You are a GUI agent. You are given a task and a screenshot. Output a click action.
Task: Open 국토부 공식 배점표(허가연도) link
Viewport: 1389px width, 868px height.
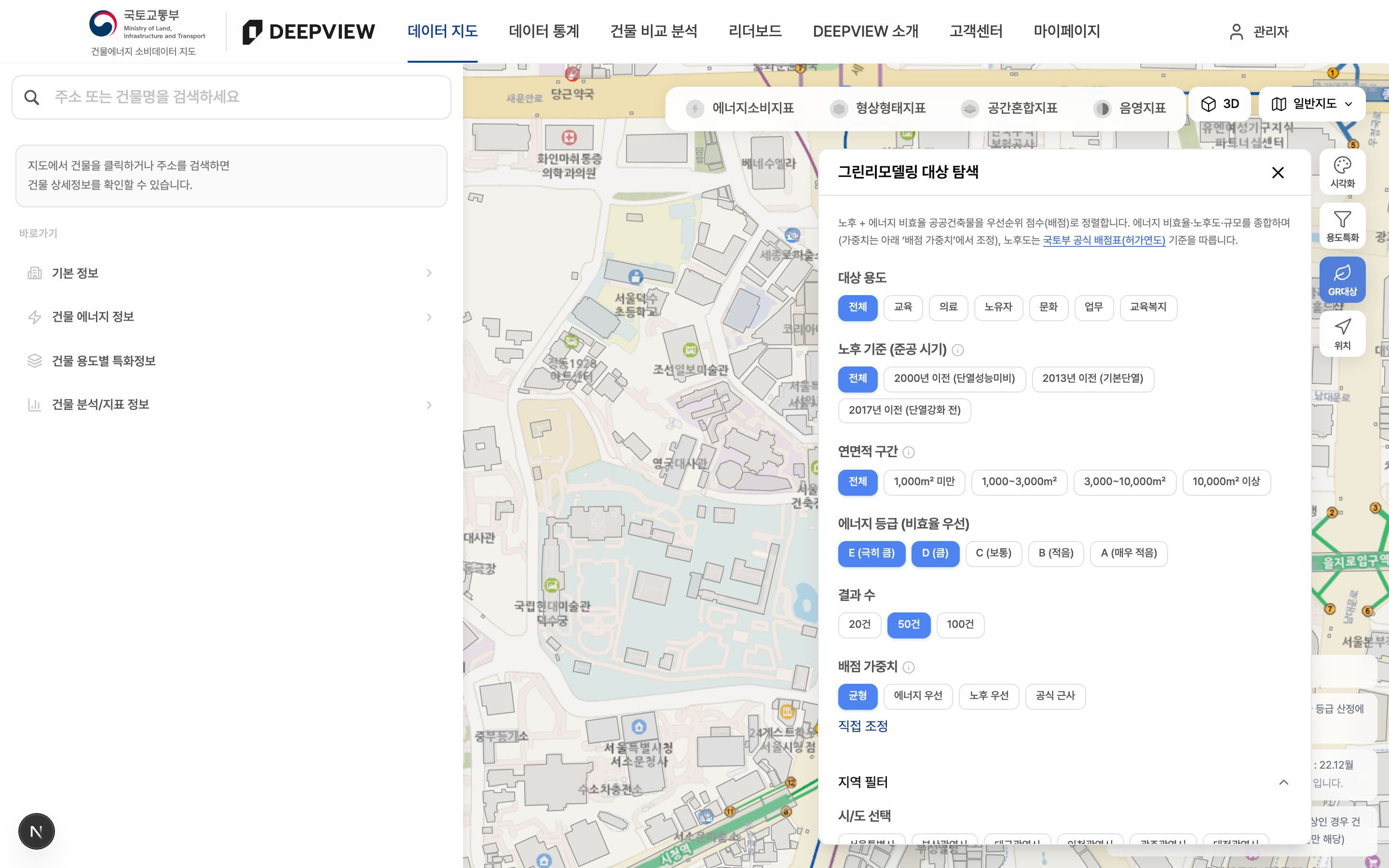[1104, 240]
